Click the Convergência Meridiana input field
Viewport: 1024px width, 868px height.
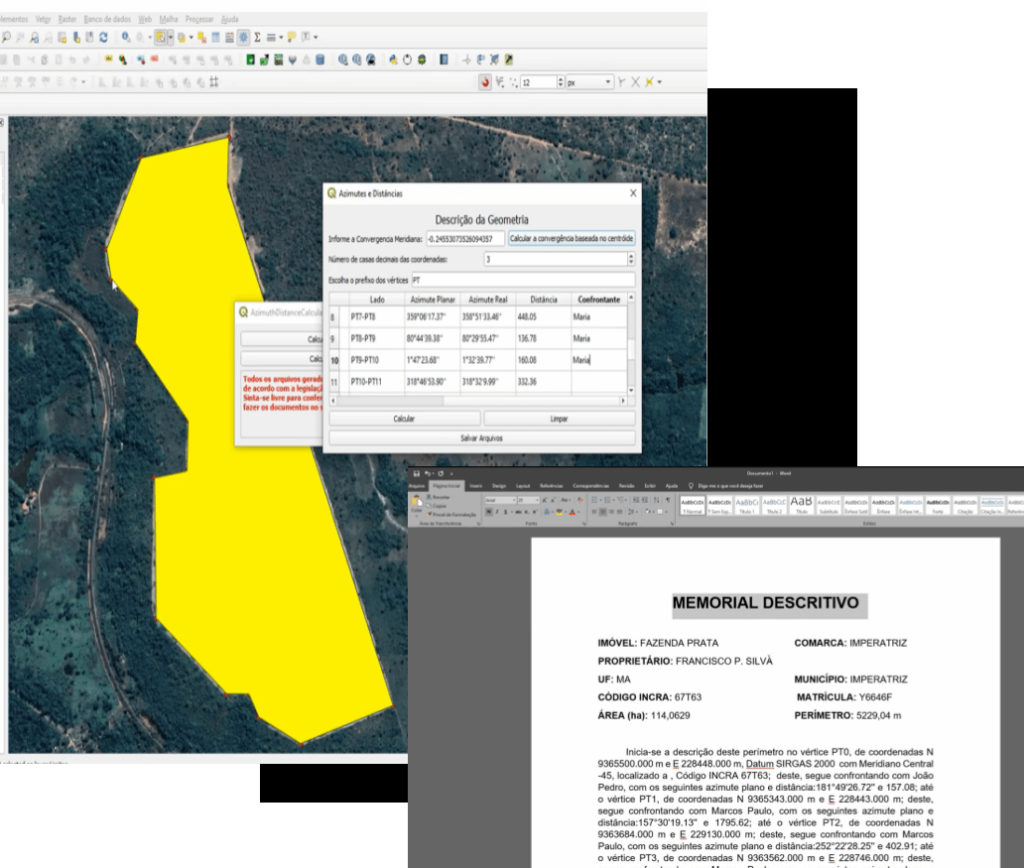pos(464,239)
